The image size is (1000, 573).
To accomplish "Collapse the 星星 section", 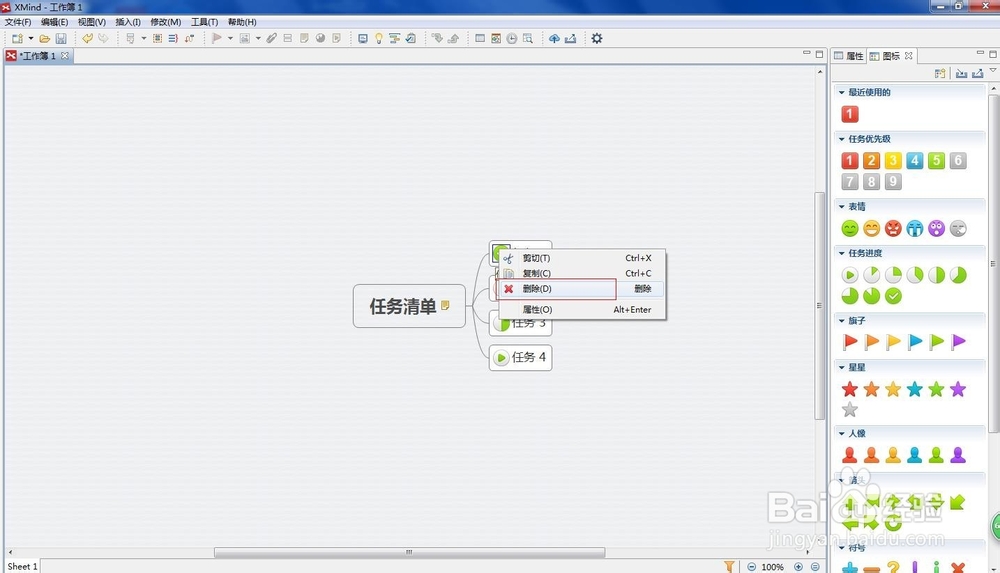I will point(841,368).
